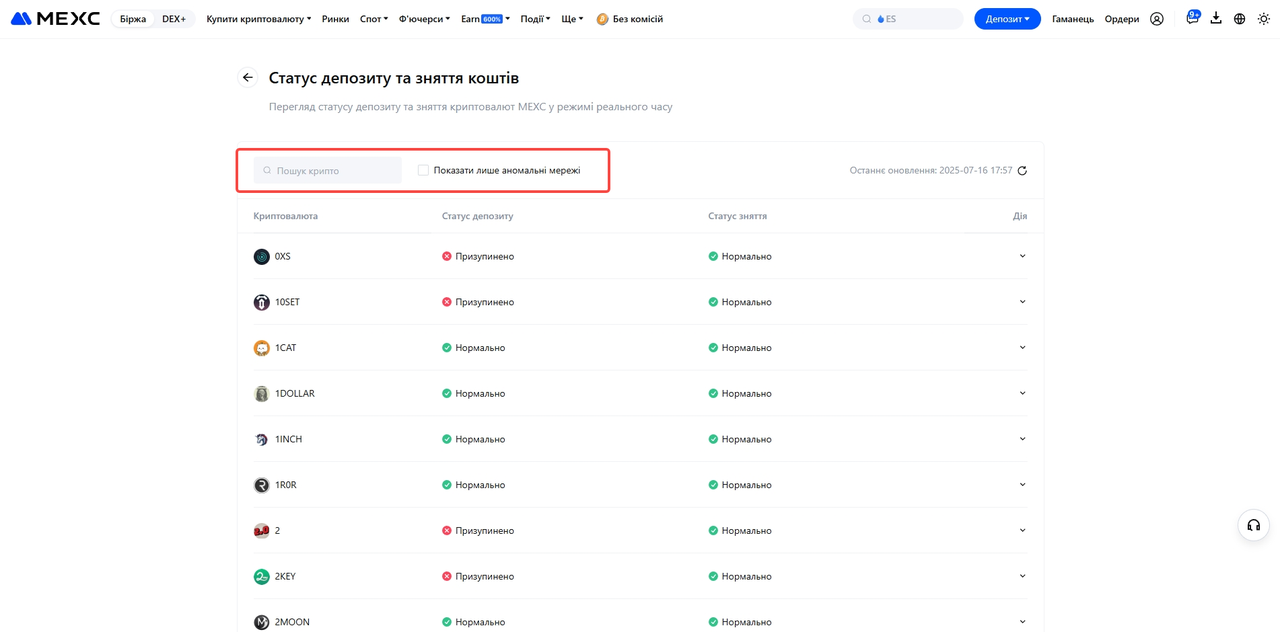Go back with the arrow icon
Screen dimensions: 1280x632
tap(248, 78)
